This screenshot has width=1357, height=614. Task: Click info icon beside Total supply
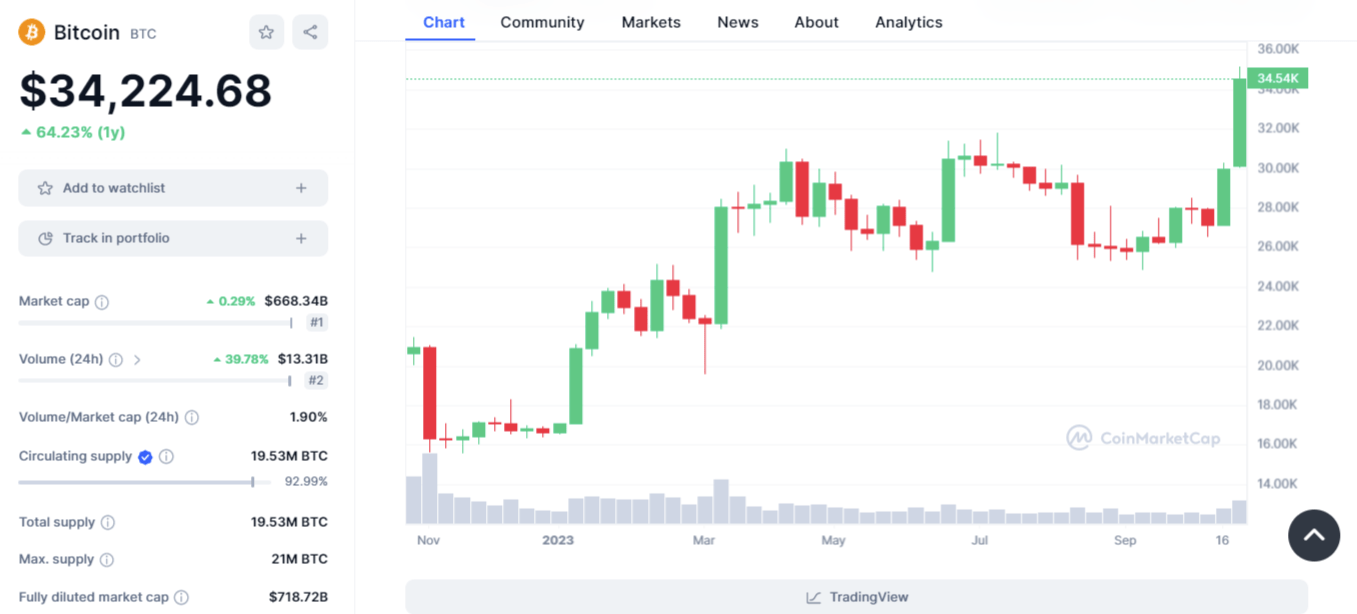(108, 523)
